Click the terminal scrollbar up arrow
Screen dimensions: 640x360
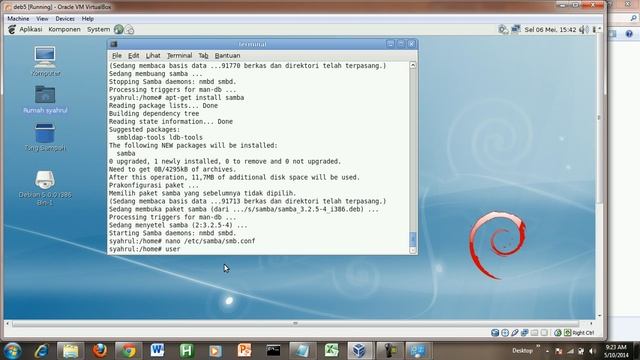point(413,65)
